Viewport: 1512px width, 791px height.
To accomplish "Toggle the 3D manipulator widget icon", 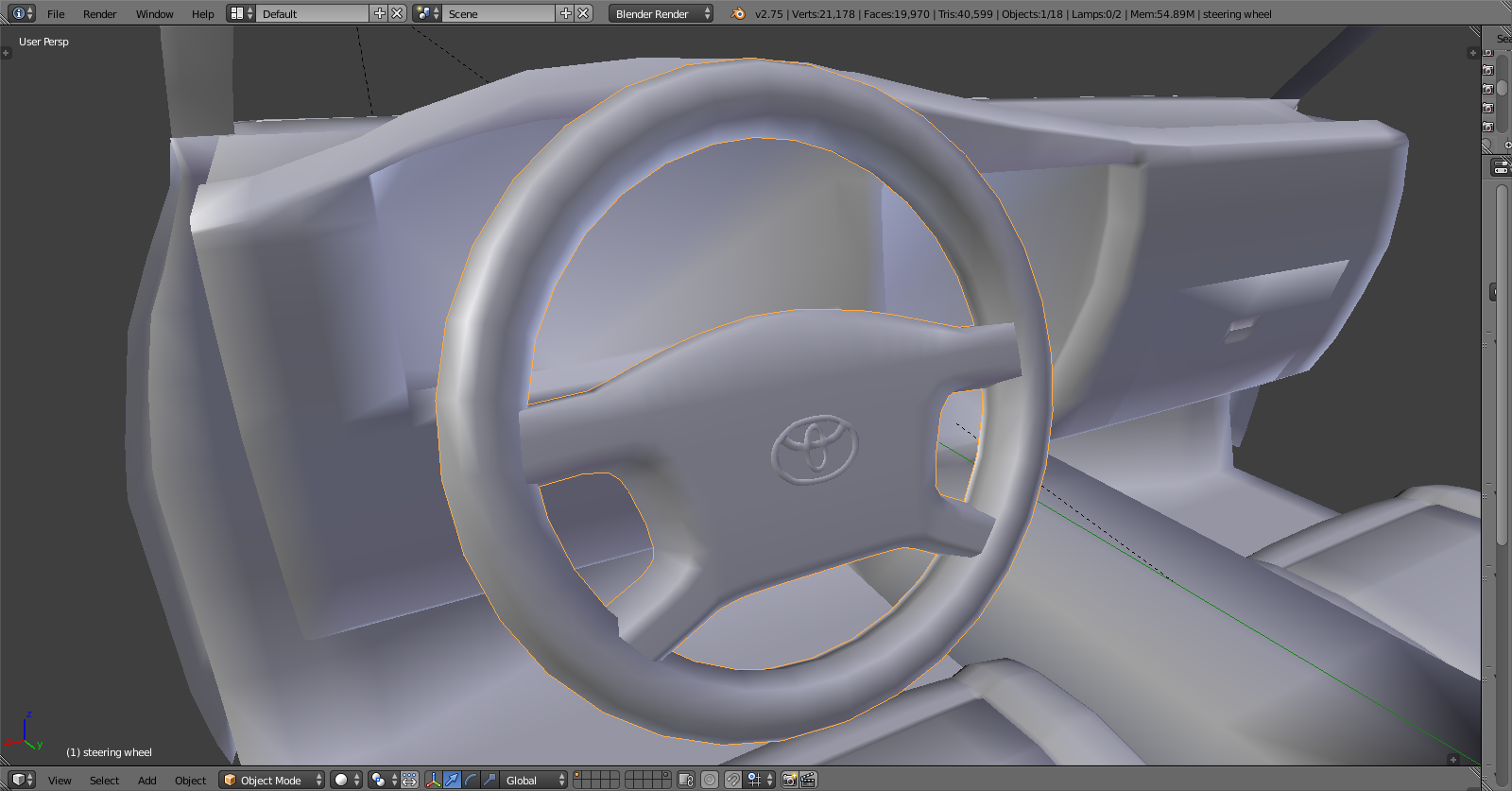I will click(433, 780).
